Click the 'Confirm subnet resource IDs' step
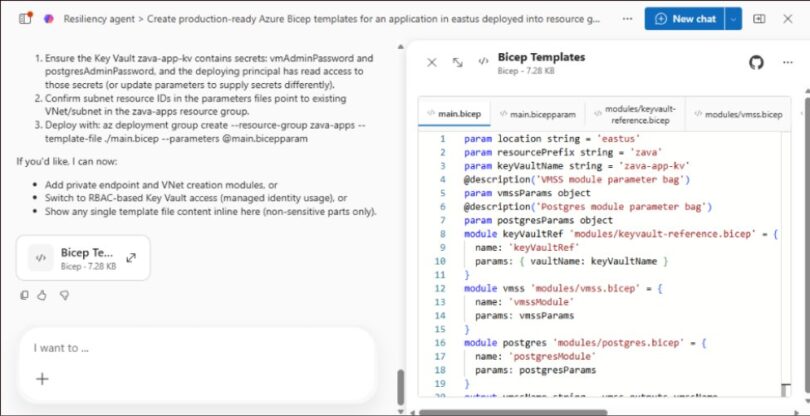 coord(196,105)
